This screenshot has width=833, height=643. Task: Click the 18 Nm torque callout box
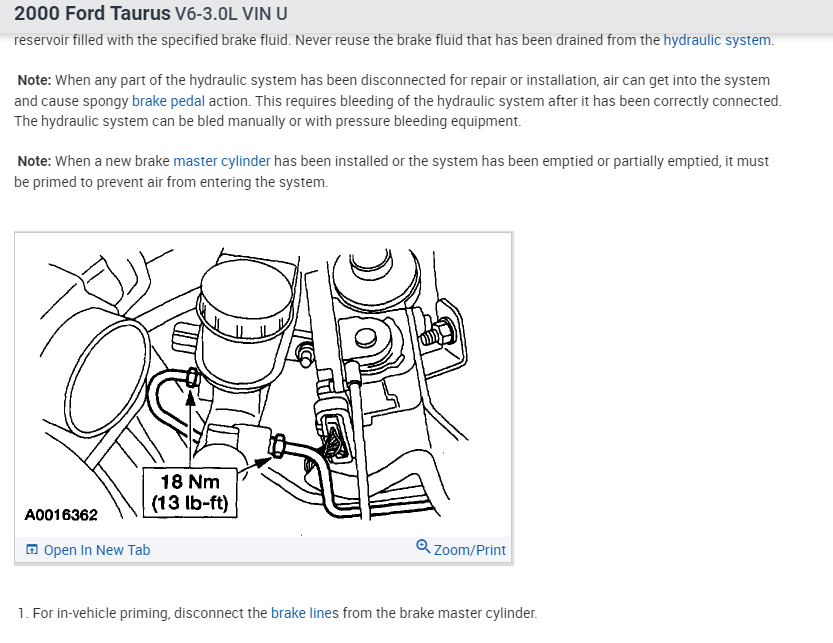(x=190, y=493)
